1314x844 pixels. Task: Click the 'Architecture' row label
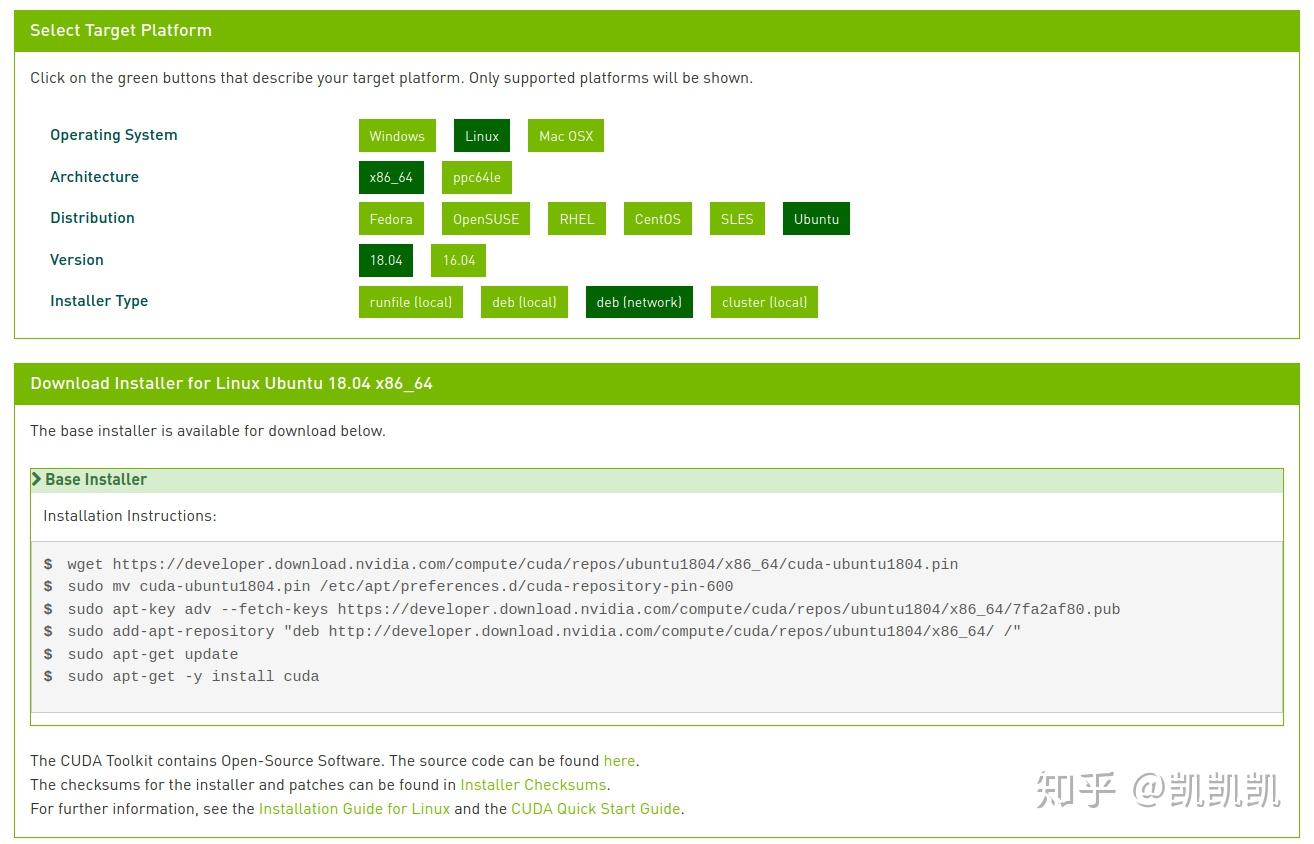tap(95, 177)
